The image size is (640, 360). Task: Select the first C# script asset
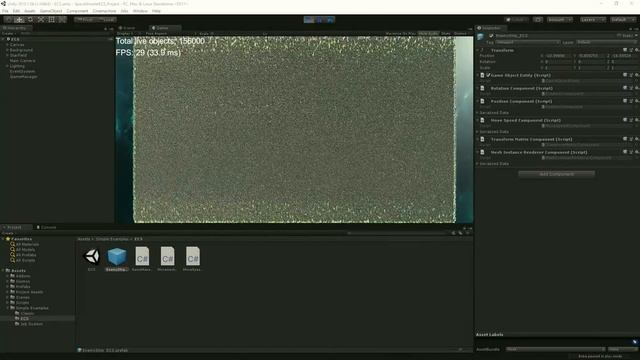(x=142, y=257)
